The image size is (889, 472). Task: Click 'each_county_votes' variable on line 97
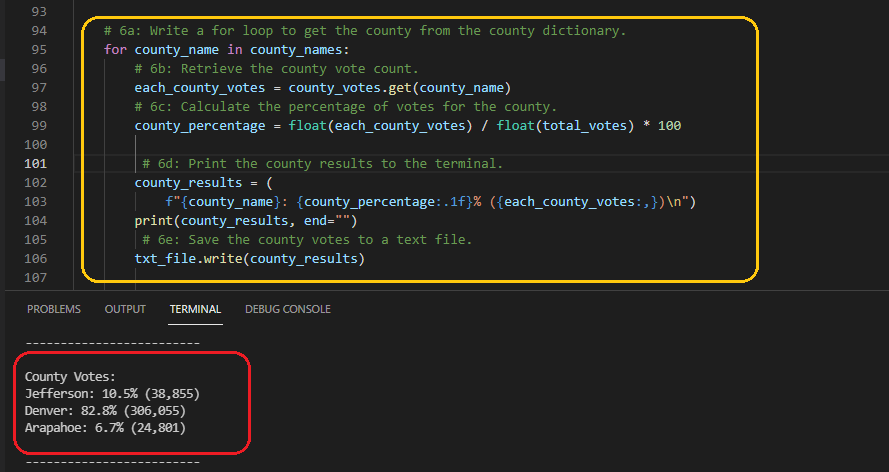click(200, 88)
